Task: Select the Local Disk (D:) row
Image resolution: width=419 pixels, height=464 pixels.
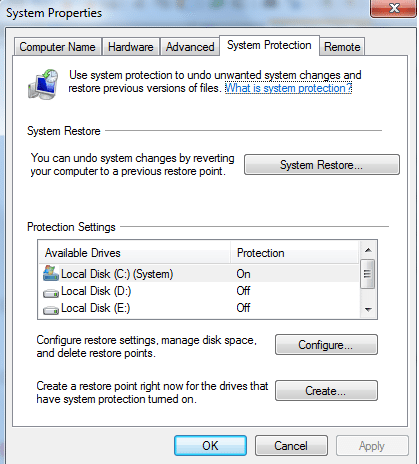Action: tap(199, 291)
